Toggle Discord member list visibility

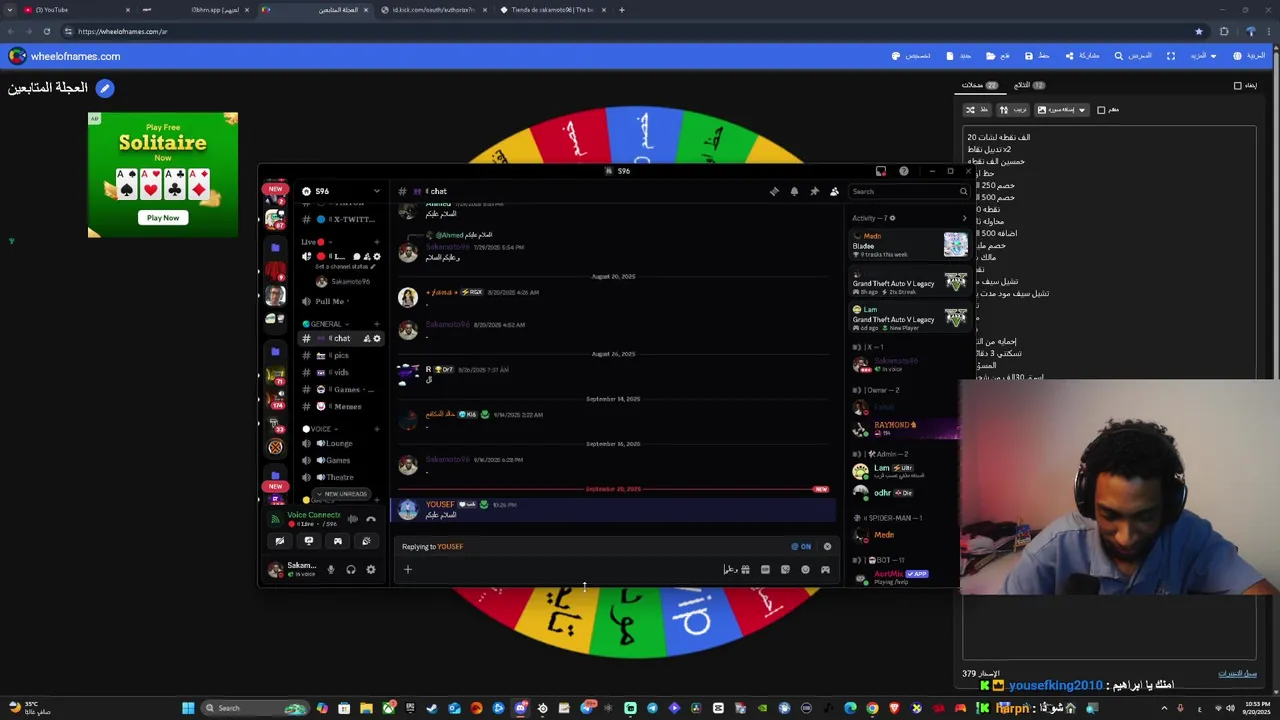(834, 191)
